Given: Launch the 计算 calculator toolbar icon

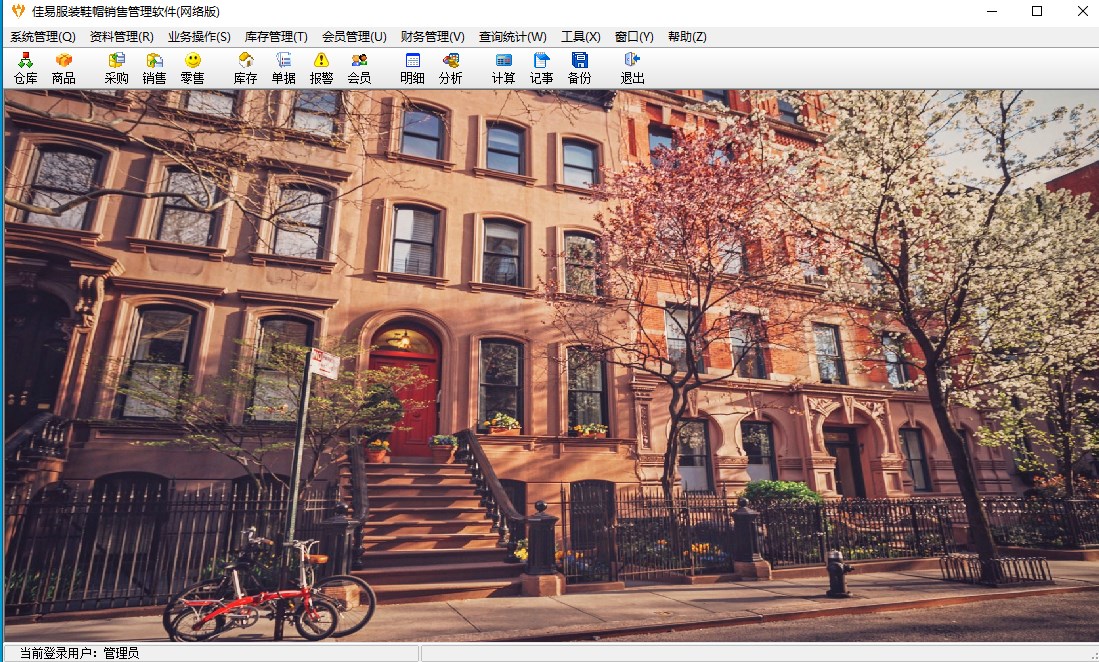Looking at the screenshot, I should tap(503, 68).
